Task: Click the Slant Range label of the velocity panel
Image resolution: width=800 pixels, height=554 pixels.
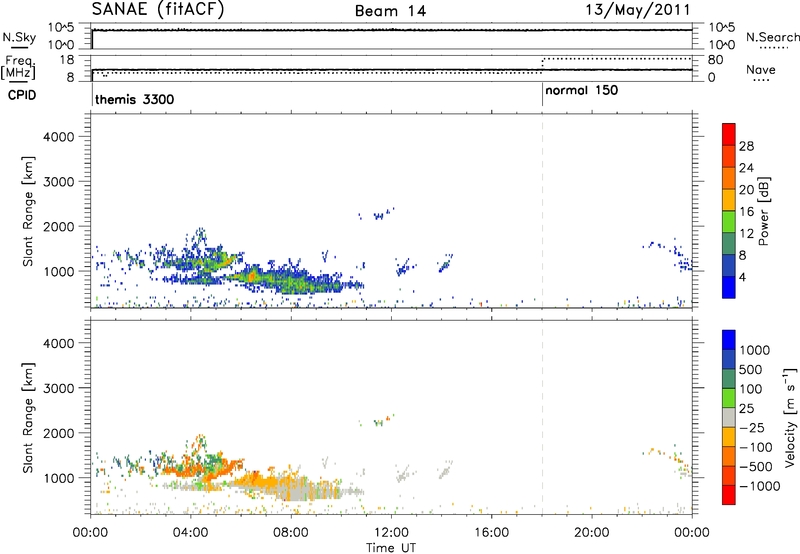Action: (28, 417)
